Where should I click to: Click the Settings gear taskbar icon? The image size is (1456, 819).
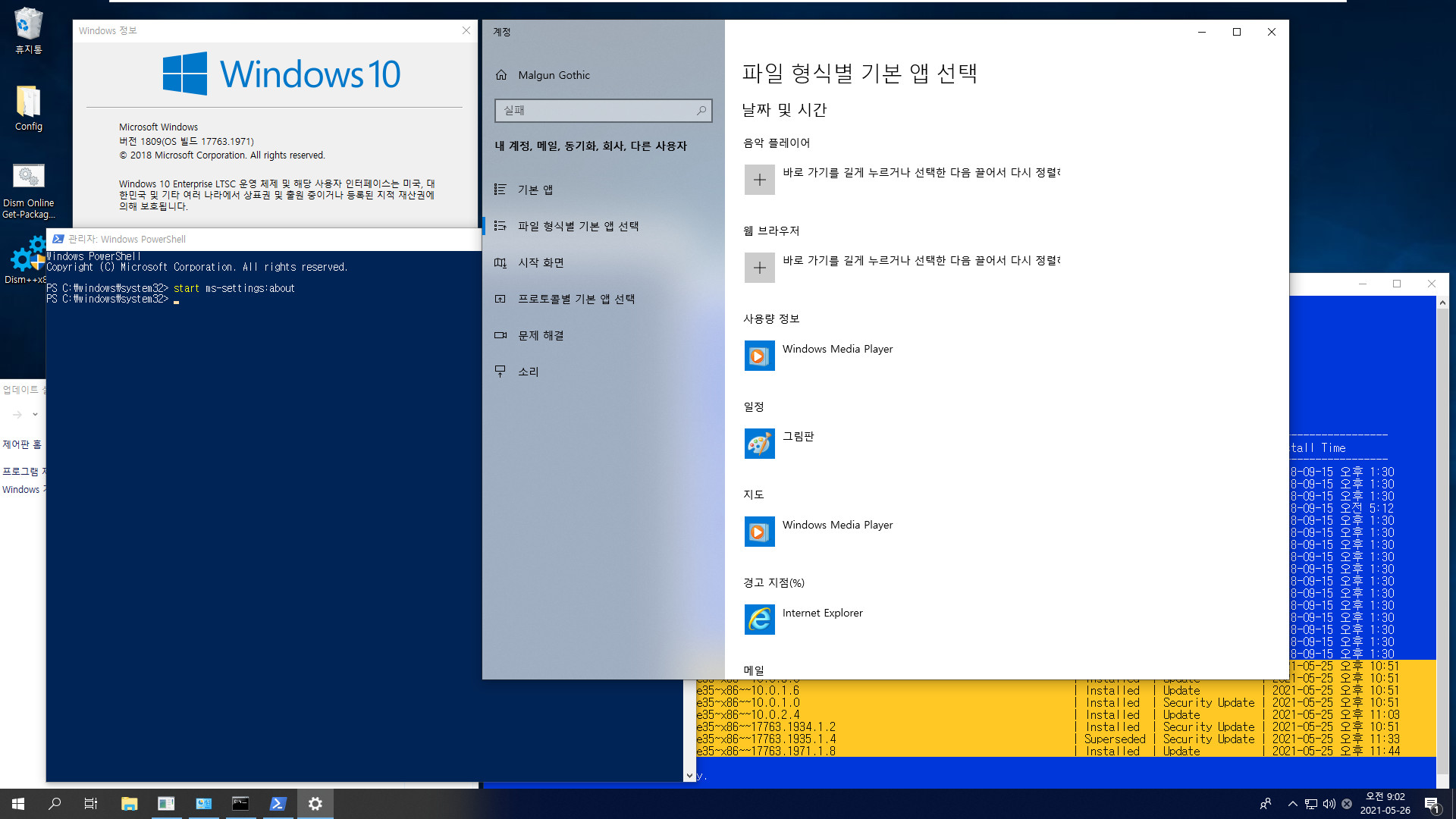point(315,804)
